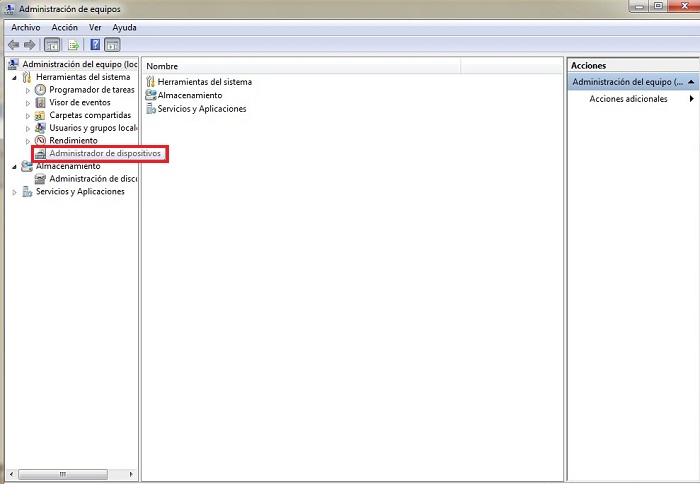Select Rendimiento label in tree

click(73, 141)
